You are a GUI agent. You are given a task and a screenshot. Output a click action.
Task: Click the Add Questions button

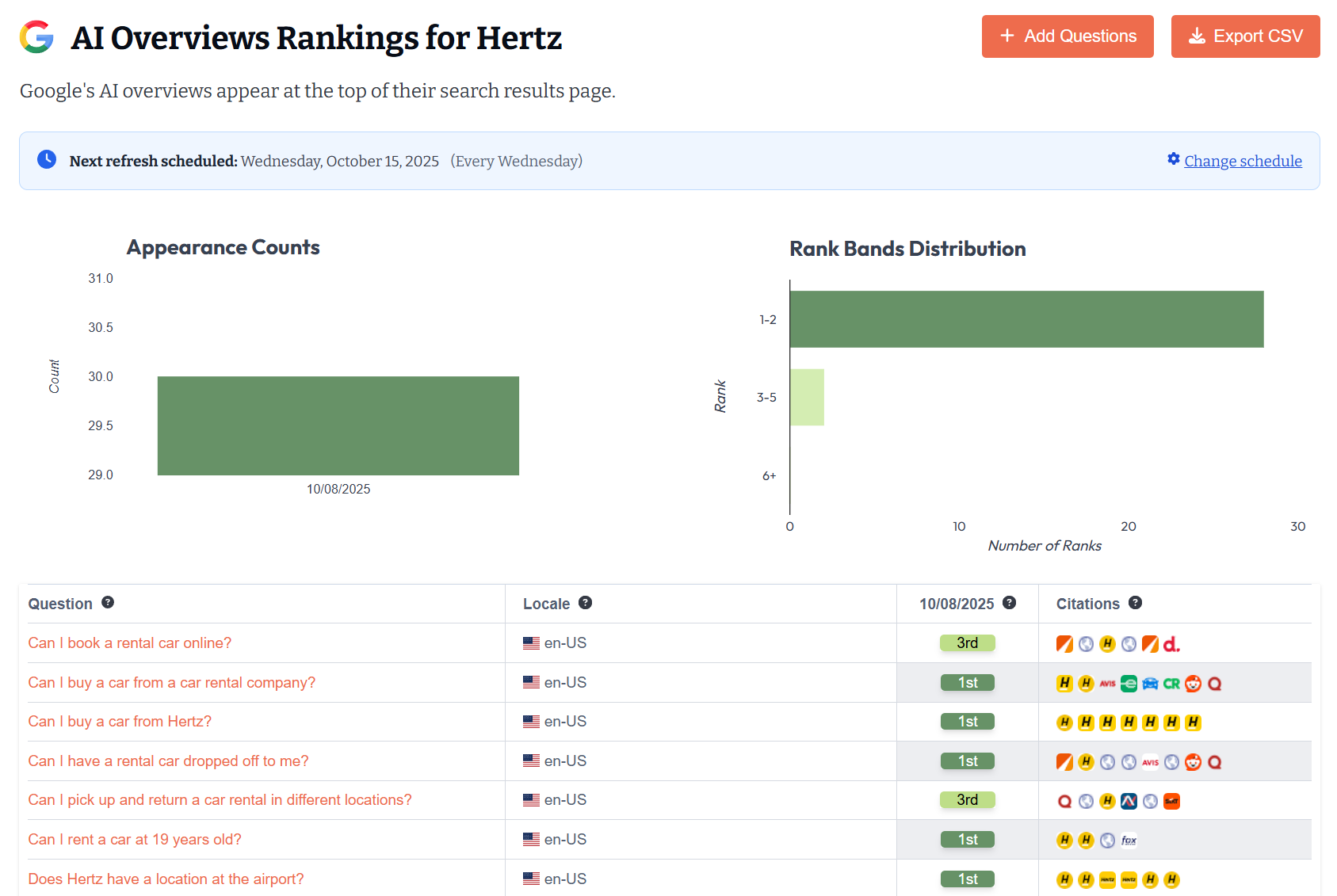point(1067,36)
